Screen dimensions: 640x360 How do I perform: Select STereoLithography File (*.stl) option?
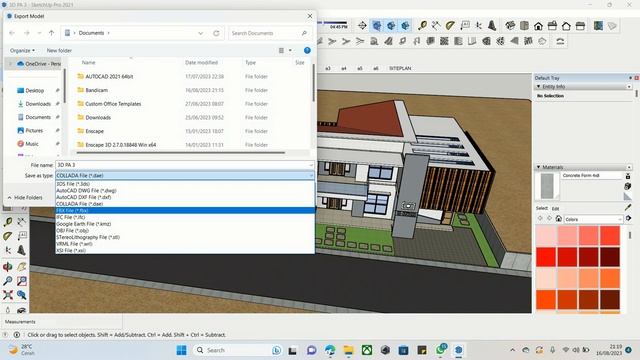(x=185, y=237)
